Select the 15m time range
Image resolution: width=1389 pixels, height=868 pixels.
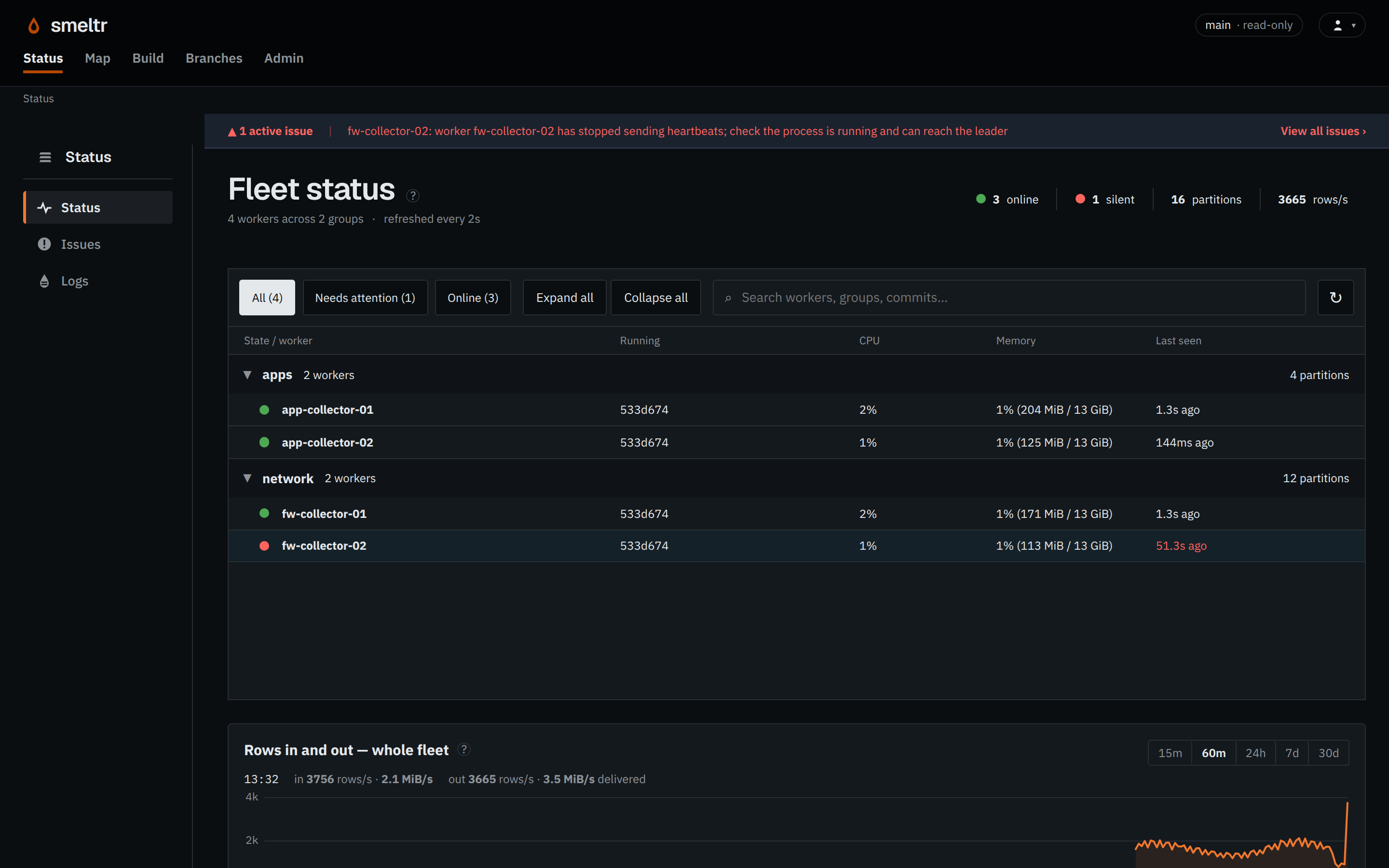(1170, 753)
